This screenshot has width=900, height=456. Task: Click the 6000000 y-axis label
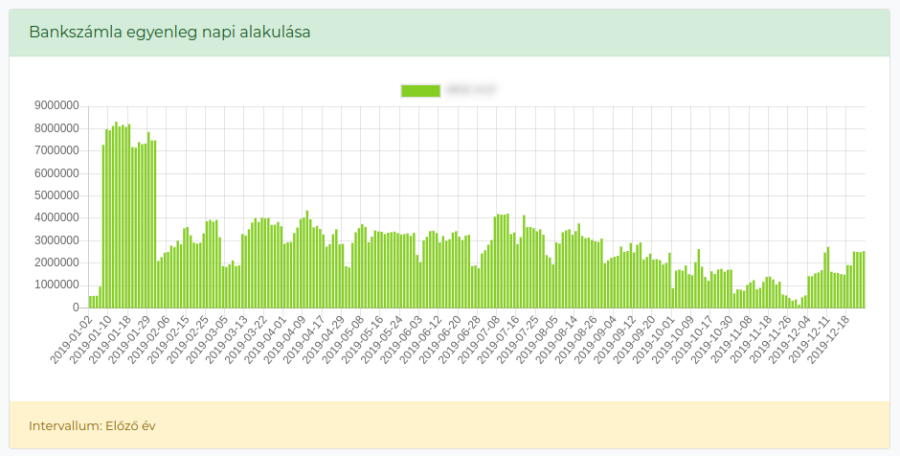coord(56,173)
